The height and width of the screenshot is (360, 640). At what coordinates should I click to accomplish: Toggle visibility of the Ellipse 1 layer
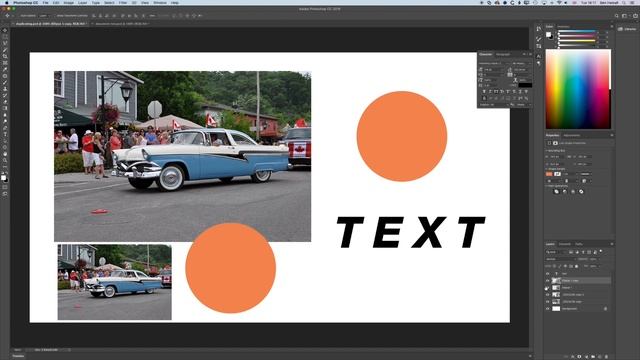coord(547,287)
